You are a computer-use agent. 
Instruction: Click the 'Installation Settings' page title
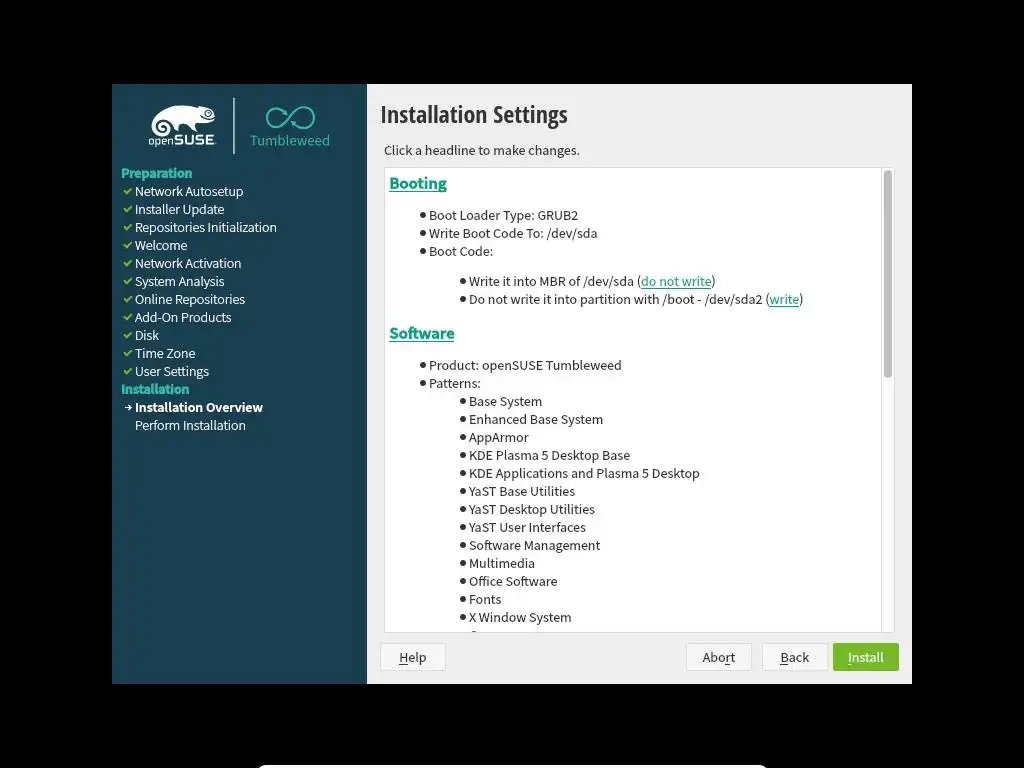[474, 115]
